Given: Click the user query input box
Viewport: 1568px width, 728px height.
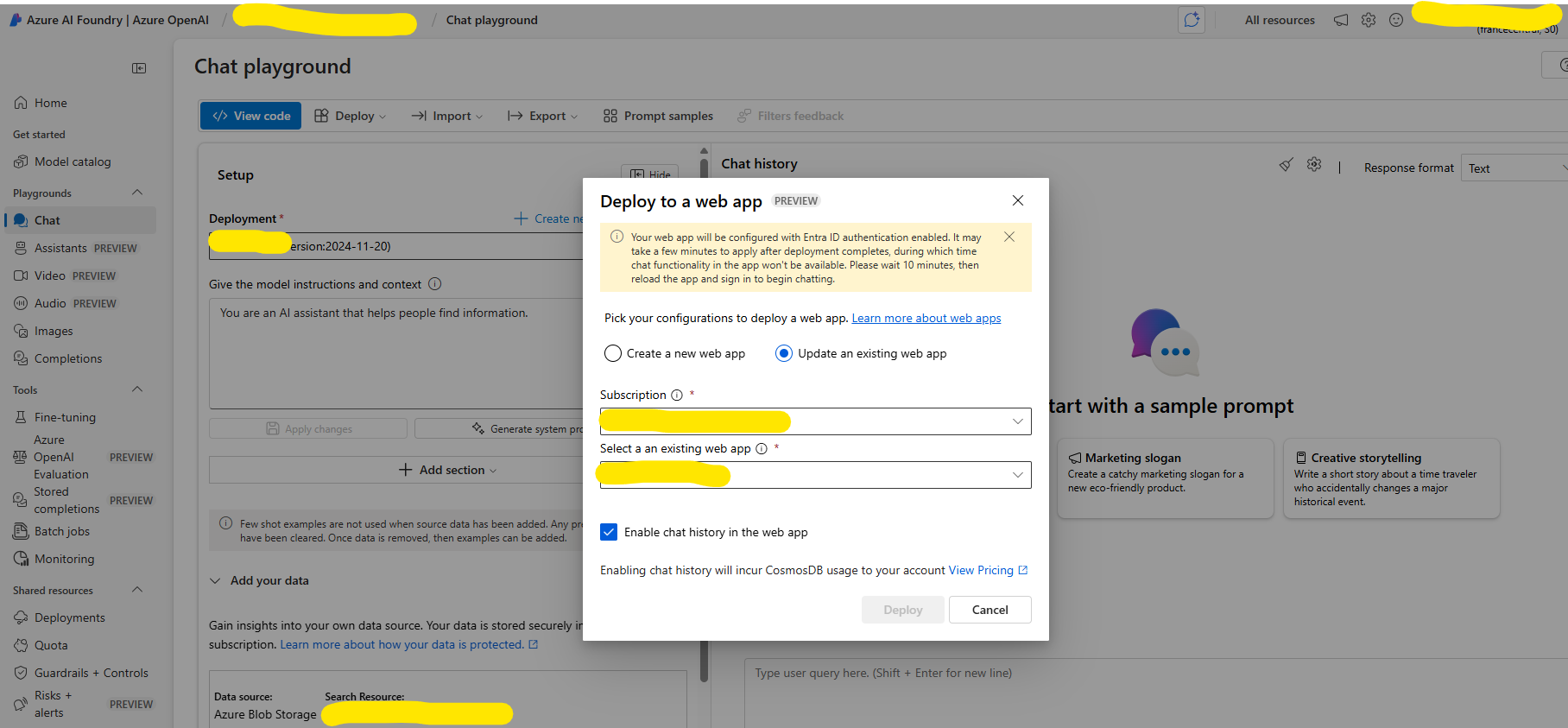Looking at the screenshot, I should pos(1157,693).
